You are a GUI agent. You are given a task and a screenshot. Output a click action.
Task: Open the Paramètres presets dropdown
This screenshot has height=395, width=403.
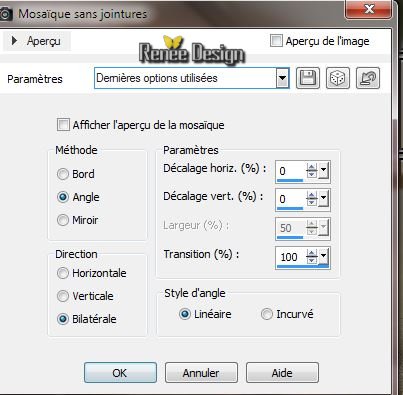click(x=282, y=78)
